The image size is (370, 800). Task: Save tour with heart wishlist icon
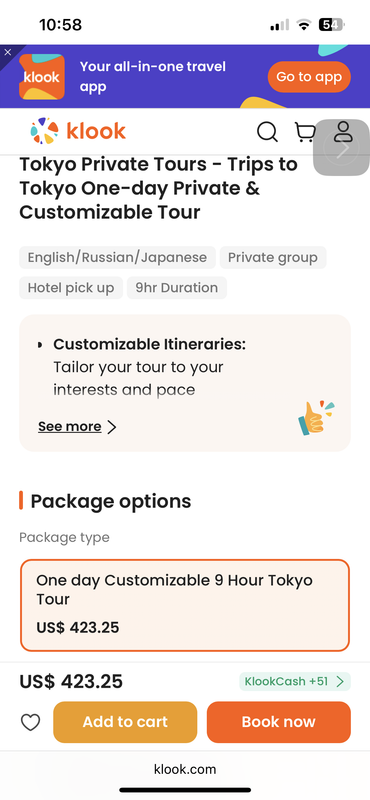coord(30,722)
